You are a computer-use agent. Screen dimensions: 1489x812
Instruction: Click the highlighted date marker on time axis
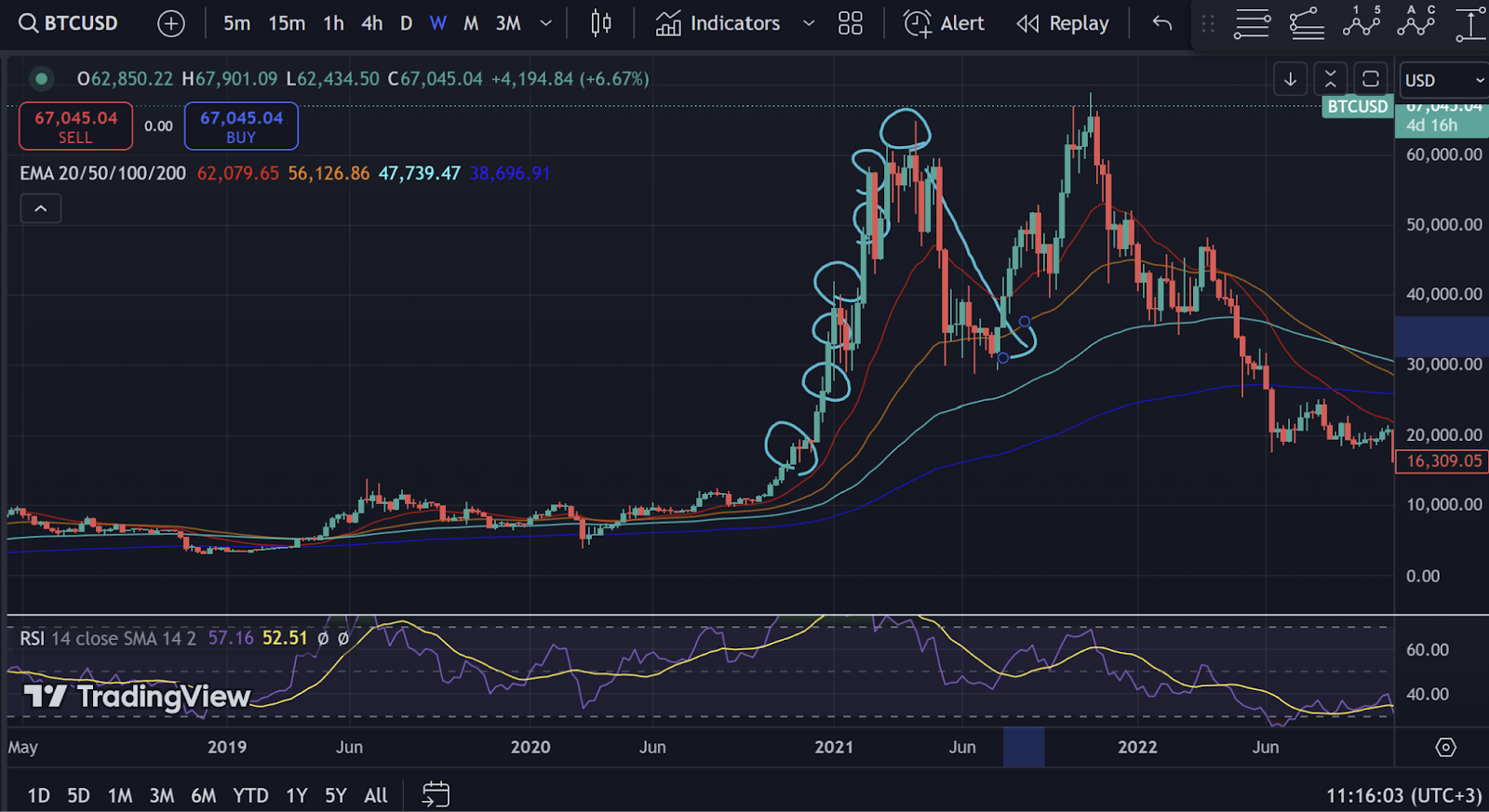pos(1024,747)
